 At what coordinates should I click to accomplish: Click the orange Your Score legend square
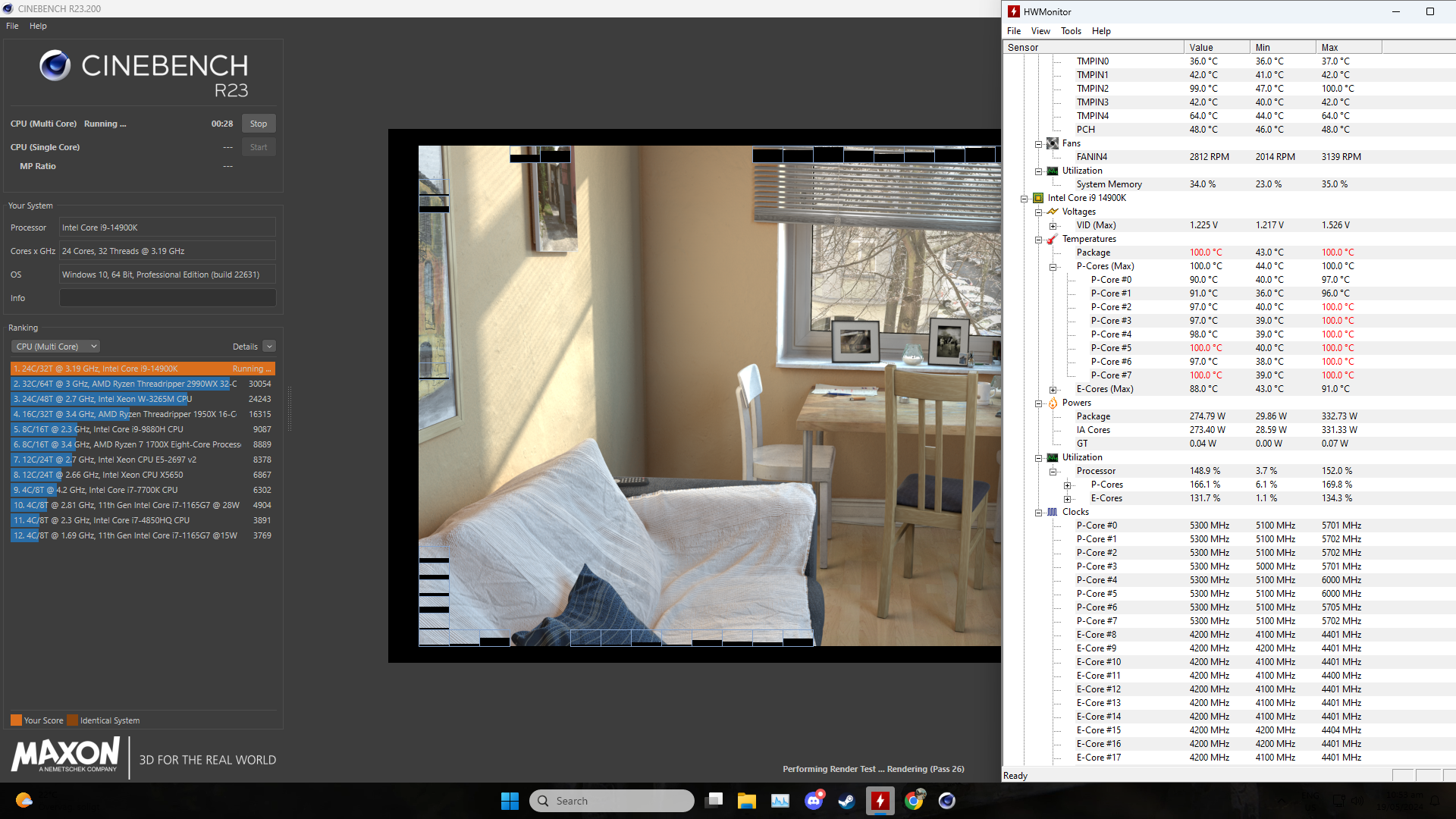tap(16, 720)
